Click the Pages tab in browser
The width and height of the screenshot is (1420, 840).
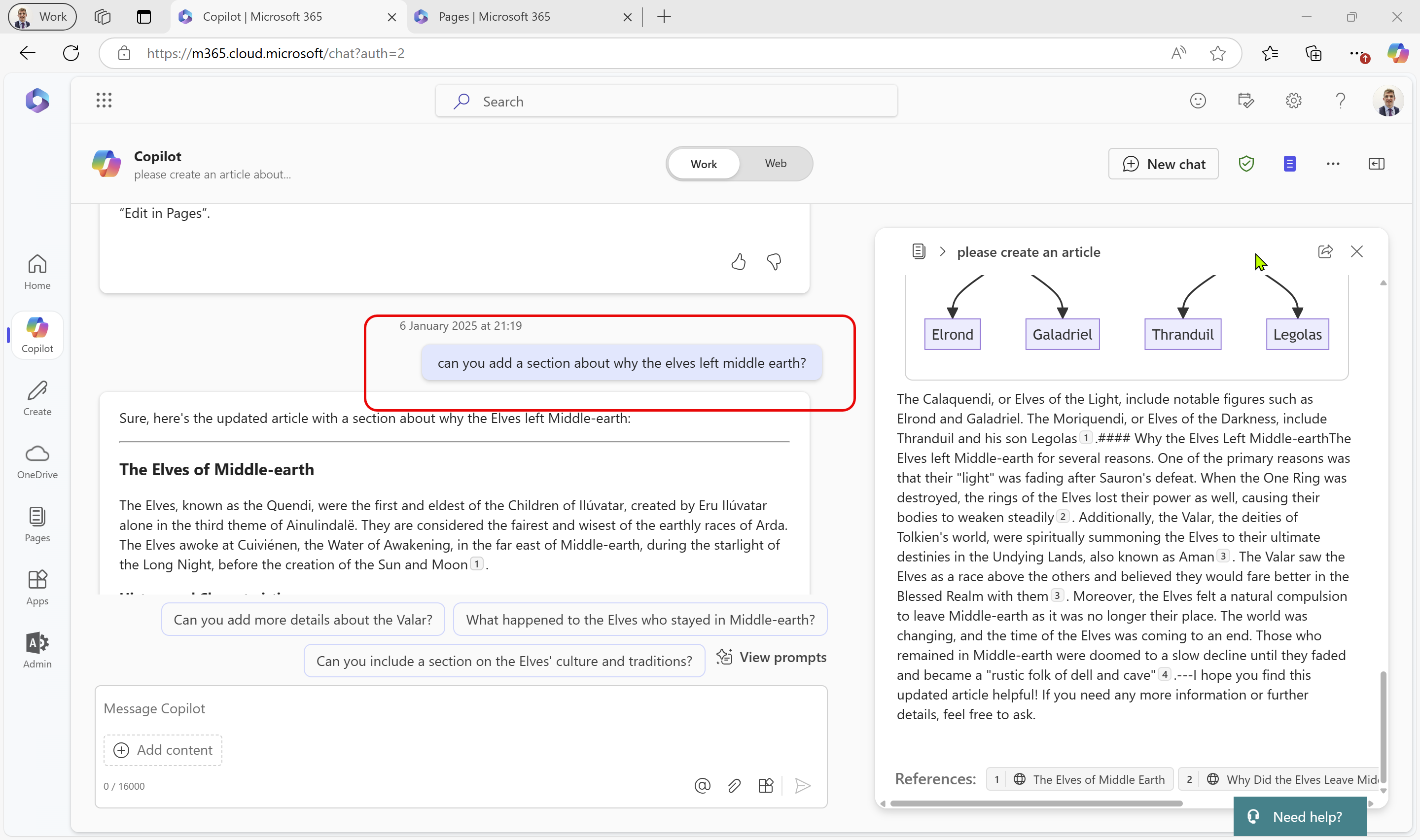[497, 16]
